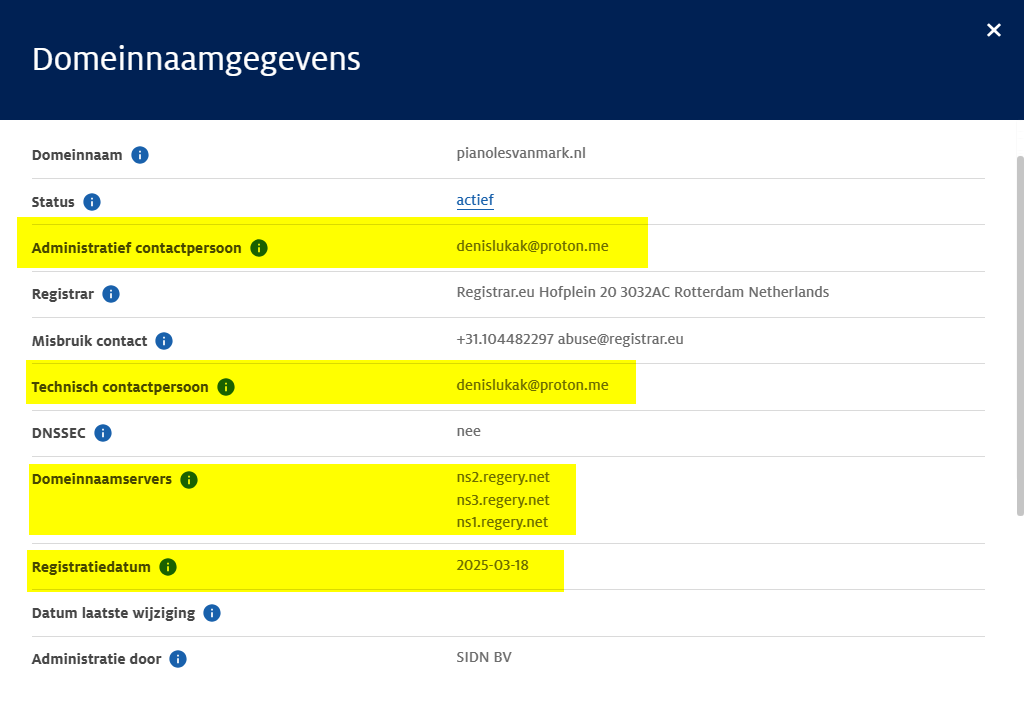Screen dimensions: 1024x703
Task: Show info for the Registrar field
Action: (x=111, y=295)
